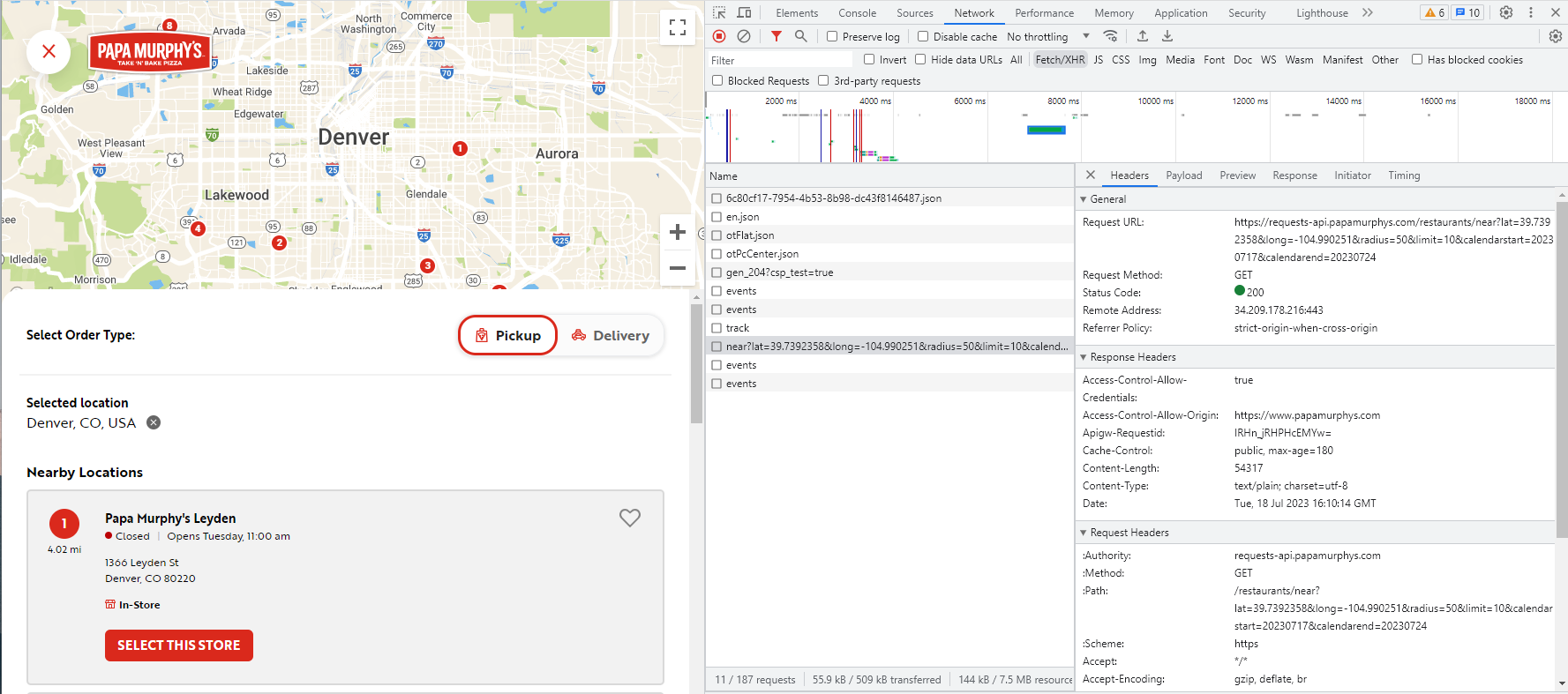Open network conditions wifi icon
Viewport: 1568px width, 694px height.
pos(1111,36)
